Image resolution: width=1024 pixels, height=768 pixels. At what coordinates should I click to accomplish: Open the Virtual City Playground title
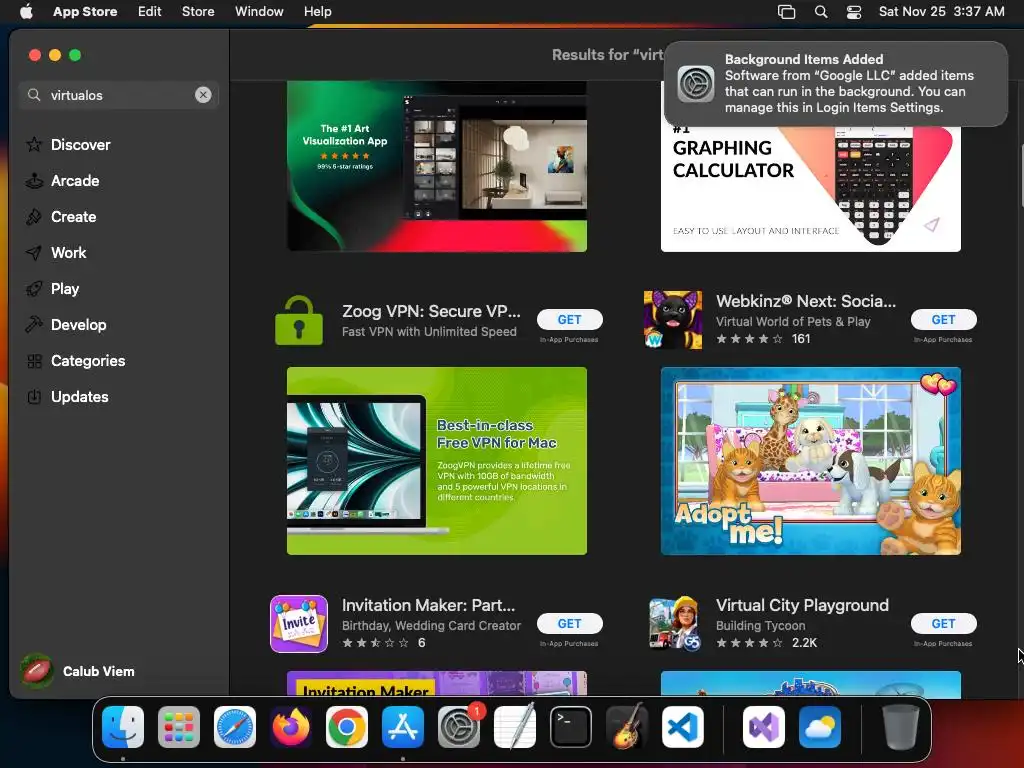(802, 605)
